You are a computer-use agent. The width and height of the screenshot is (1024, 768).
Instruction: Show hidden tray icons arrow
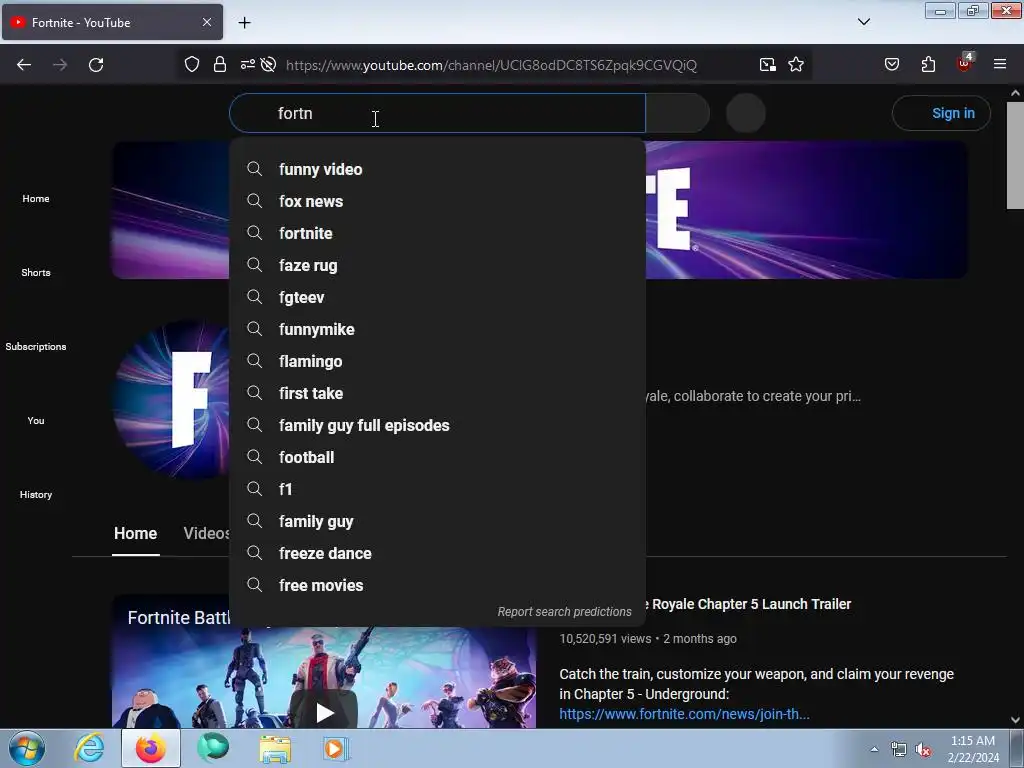(874, 750)
